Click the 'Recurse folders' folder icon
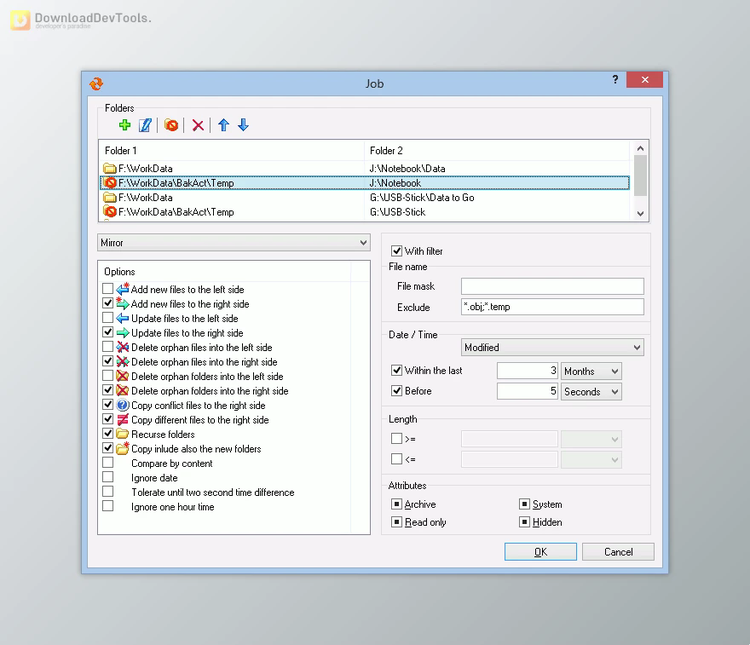Screen dimensions: 750x645 (123, 434)
